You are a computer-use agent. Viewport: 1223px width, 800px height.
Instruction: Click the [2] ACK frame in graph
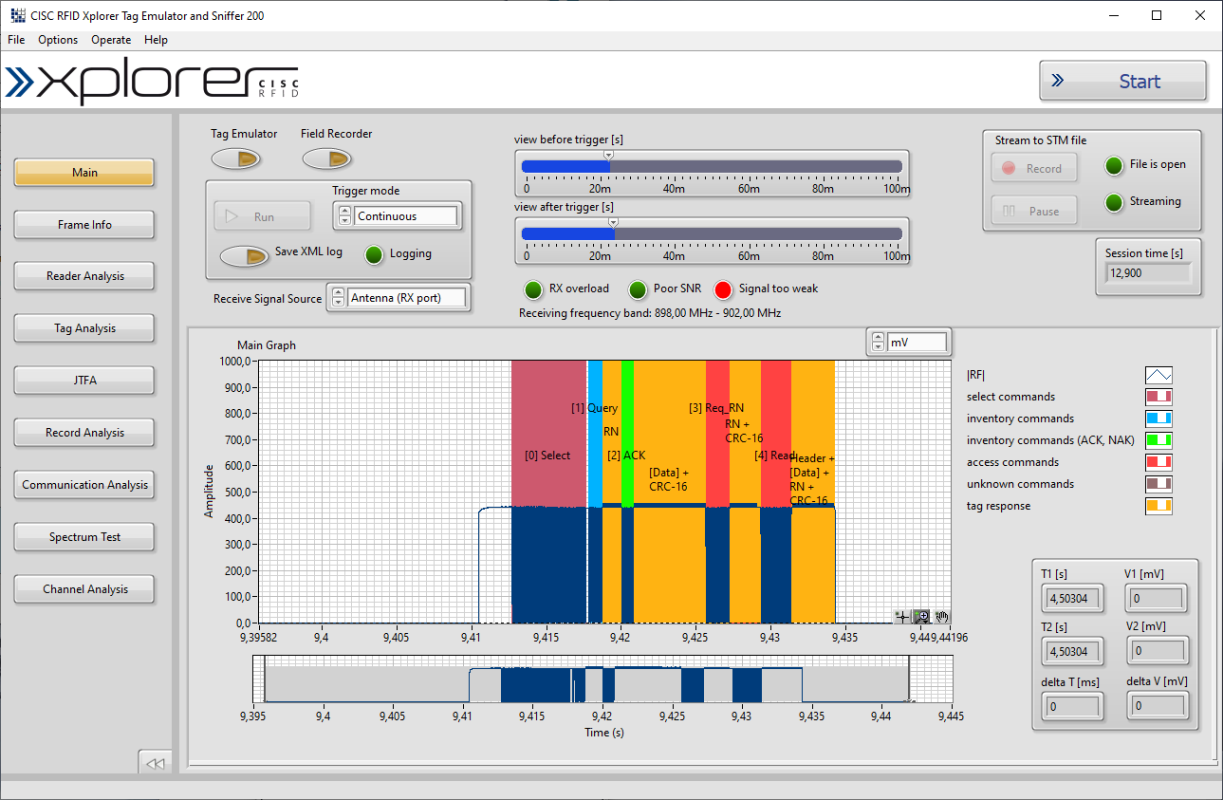coord(627,490)
